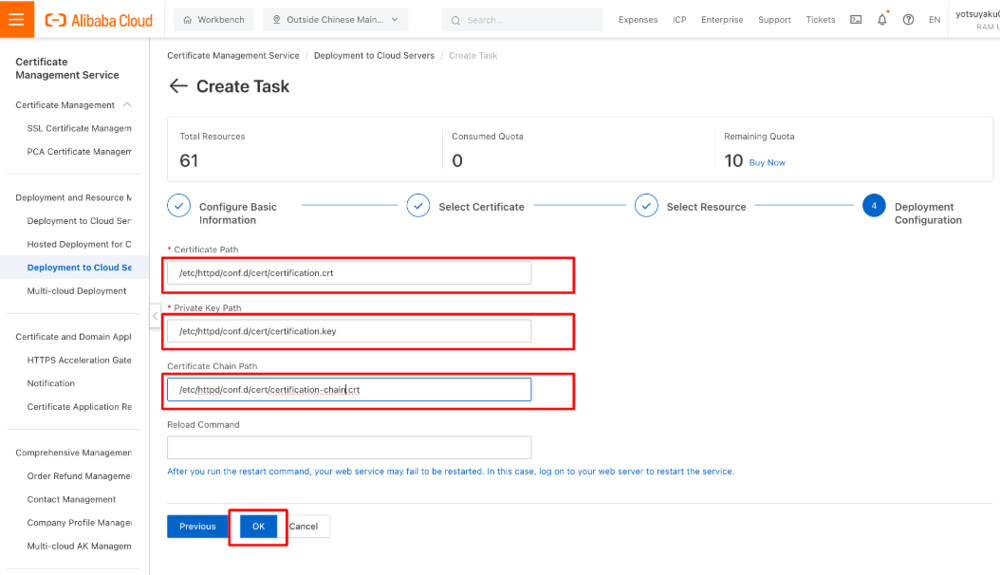Click Deployment to Cloud Servers breadcrumb
Screen dimensions: 1000x575
[374, 55]
